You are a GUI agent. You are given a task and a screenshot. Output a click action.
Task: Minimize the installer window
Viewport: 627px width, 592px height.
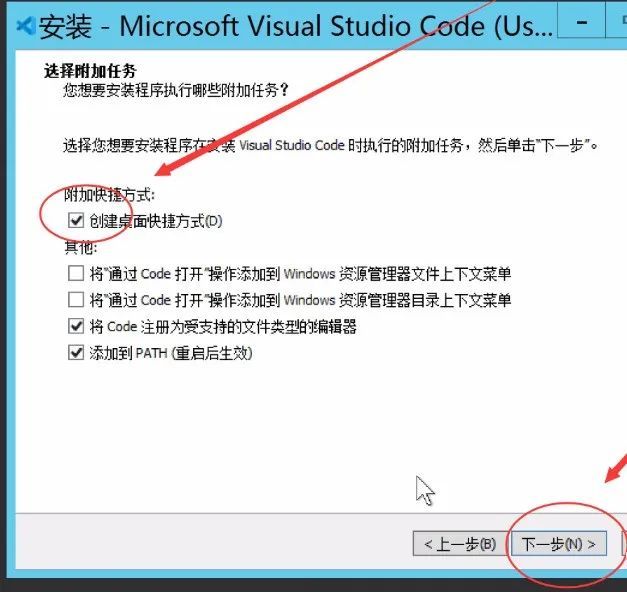(x=582, y=22)
